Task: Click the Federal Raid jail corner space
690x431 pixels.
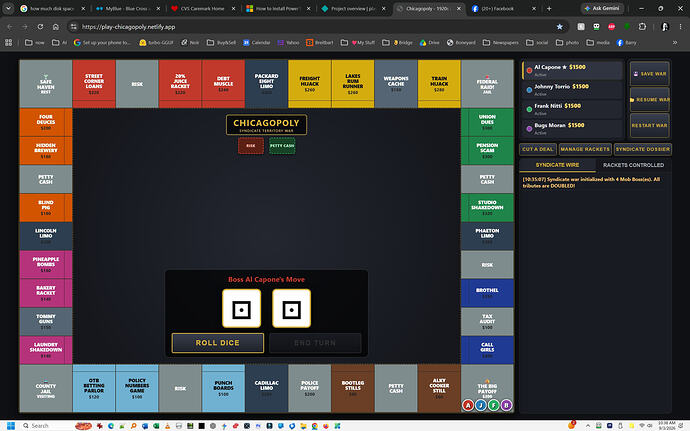Action: coord(487,84)
